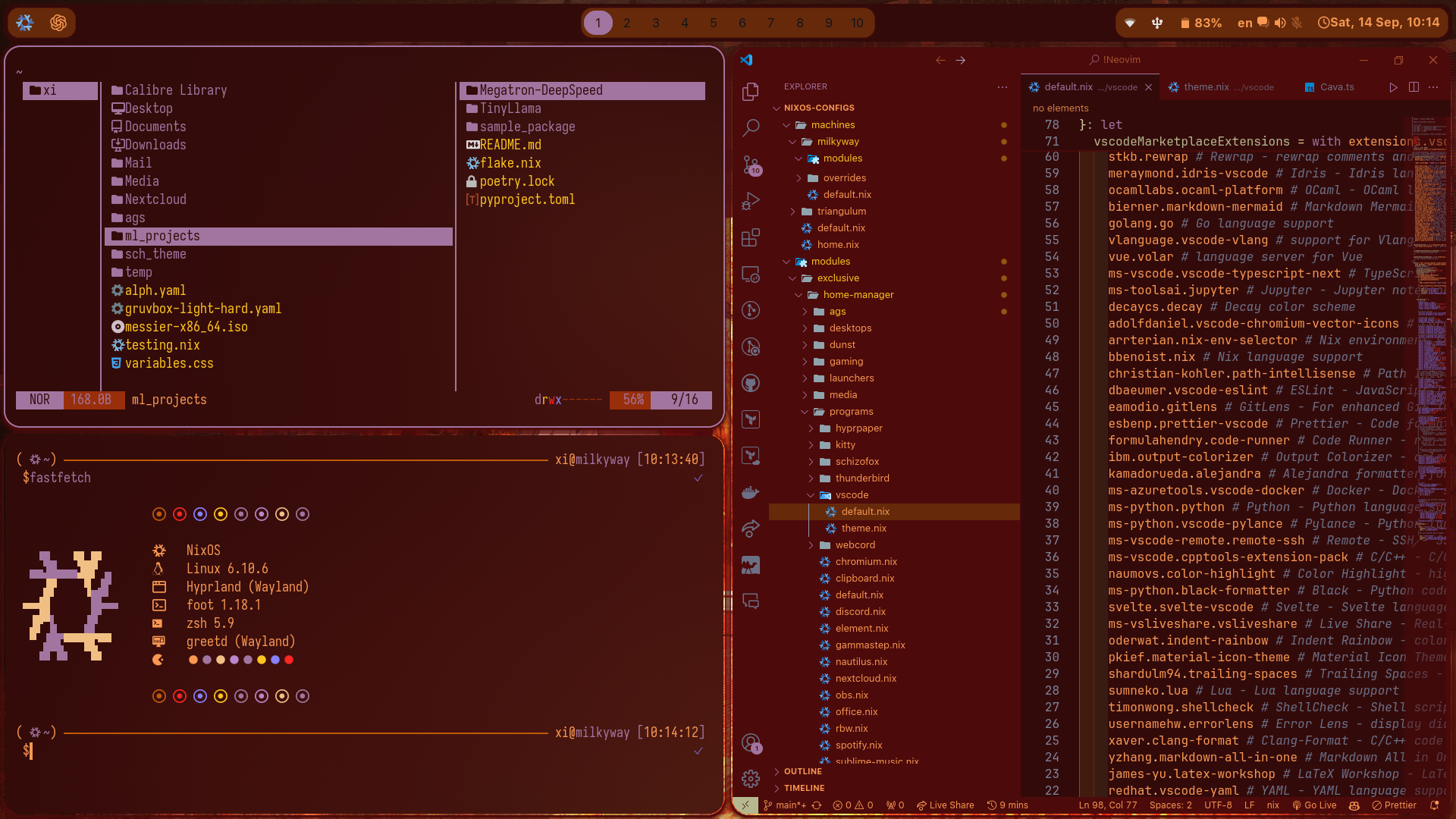Click the Extensions icon in sidebar
This screenshot has height=819, width=1456.
(x=752, y=239)
